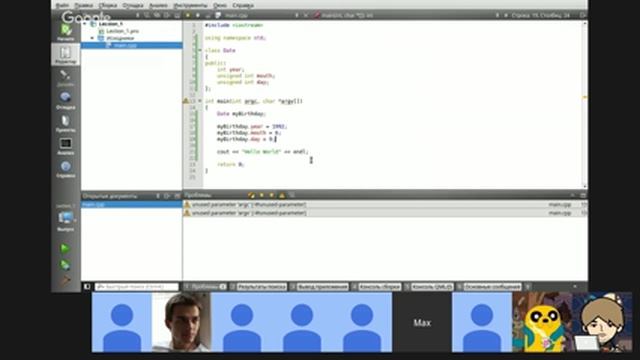Viewport: 640px width, 360px height.
Task: Switch to the Проблемы output tab
Action: click(205, 287)
